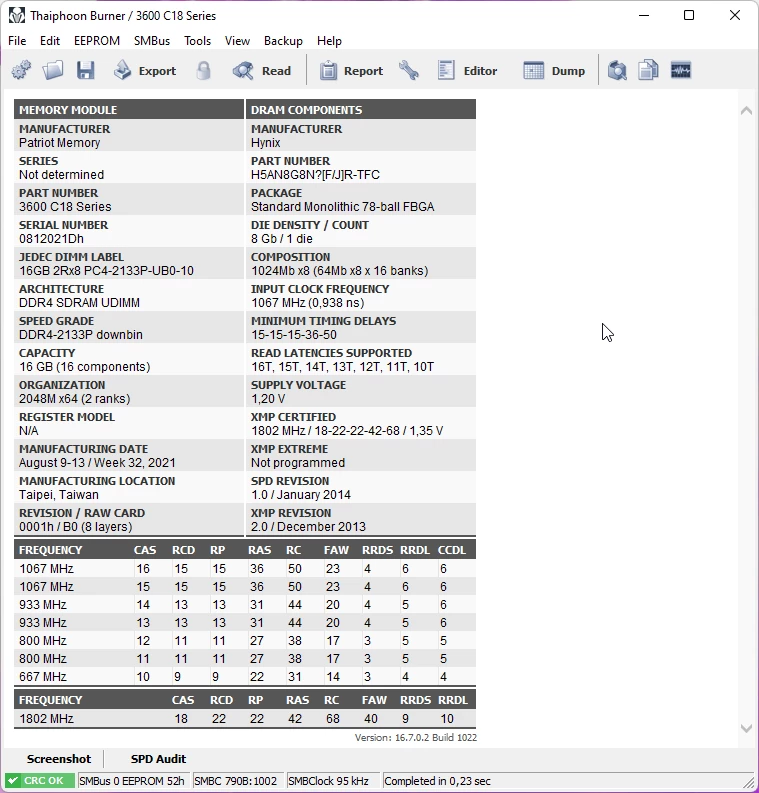Image resolution: width=759 pixels, height=793 pixels.
Task: Click the '1802 MHz' XMP frequency row
Action: click(245, 718)
